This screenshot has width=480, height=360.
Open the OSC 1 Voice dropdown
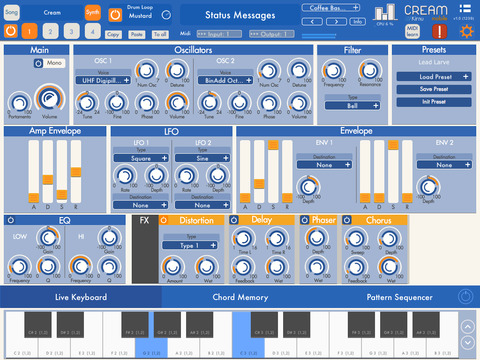[x=103, y=80]
